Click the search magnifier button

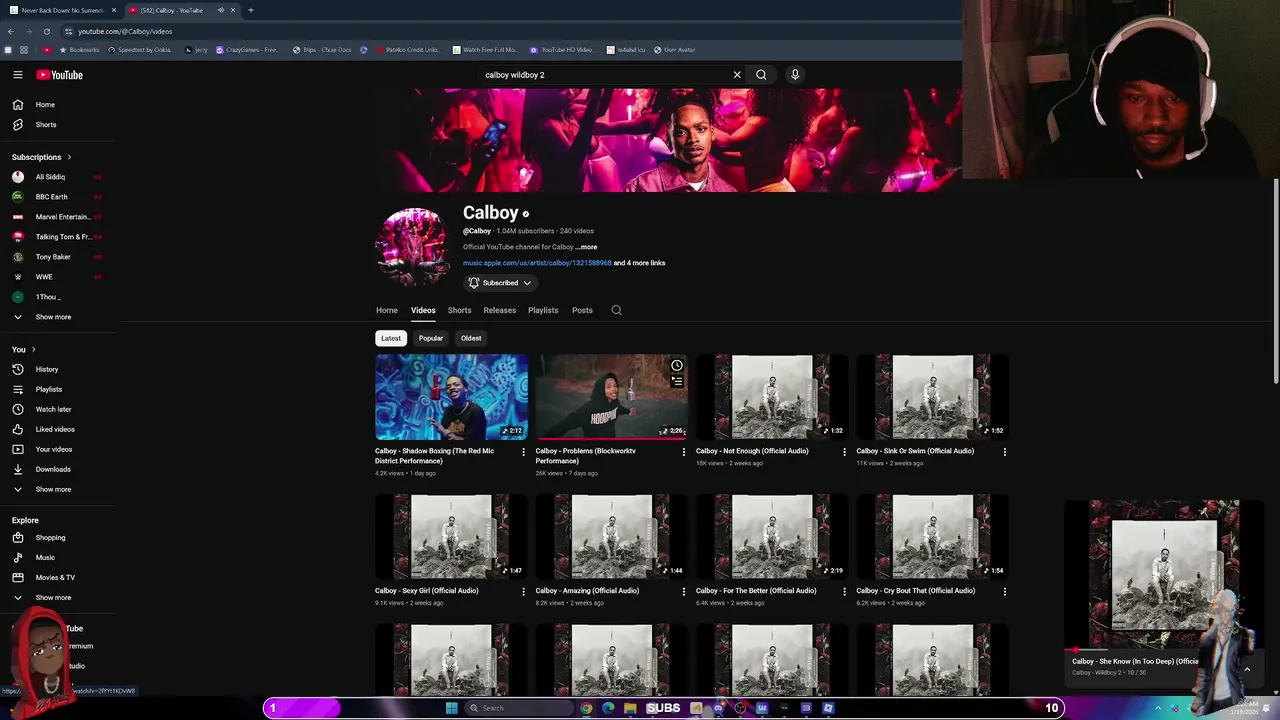pyautogui.click(x=761, y=75)
